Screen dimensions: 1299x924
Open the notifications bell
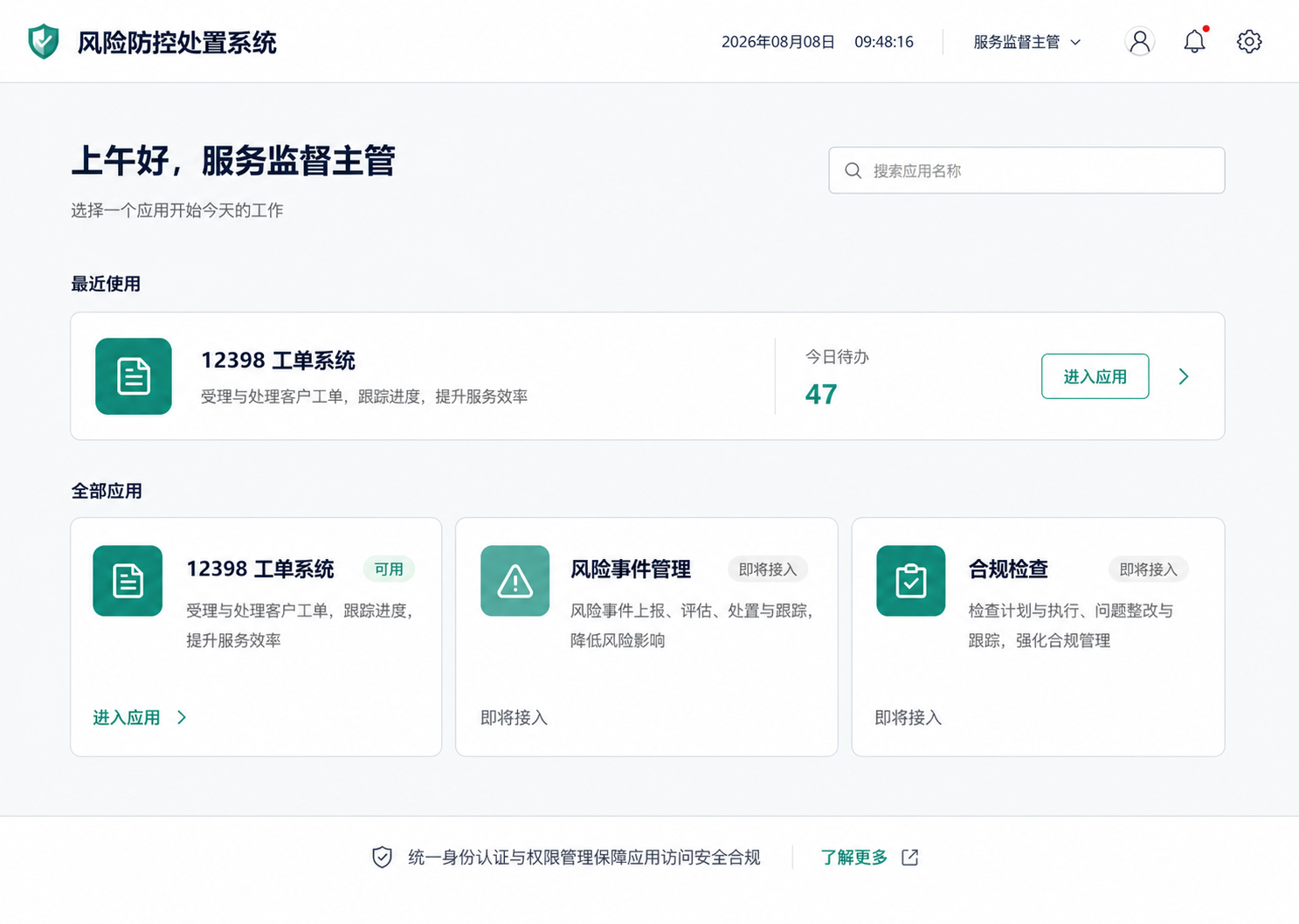1194,41
